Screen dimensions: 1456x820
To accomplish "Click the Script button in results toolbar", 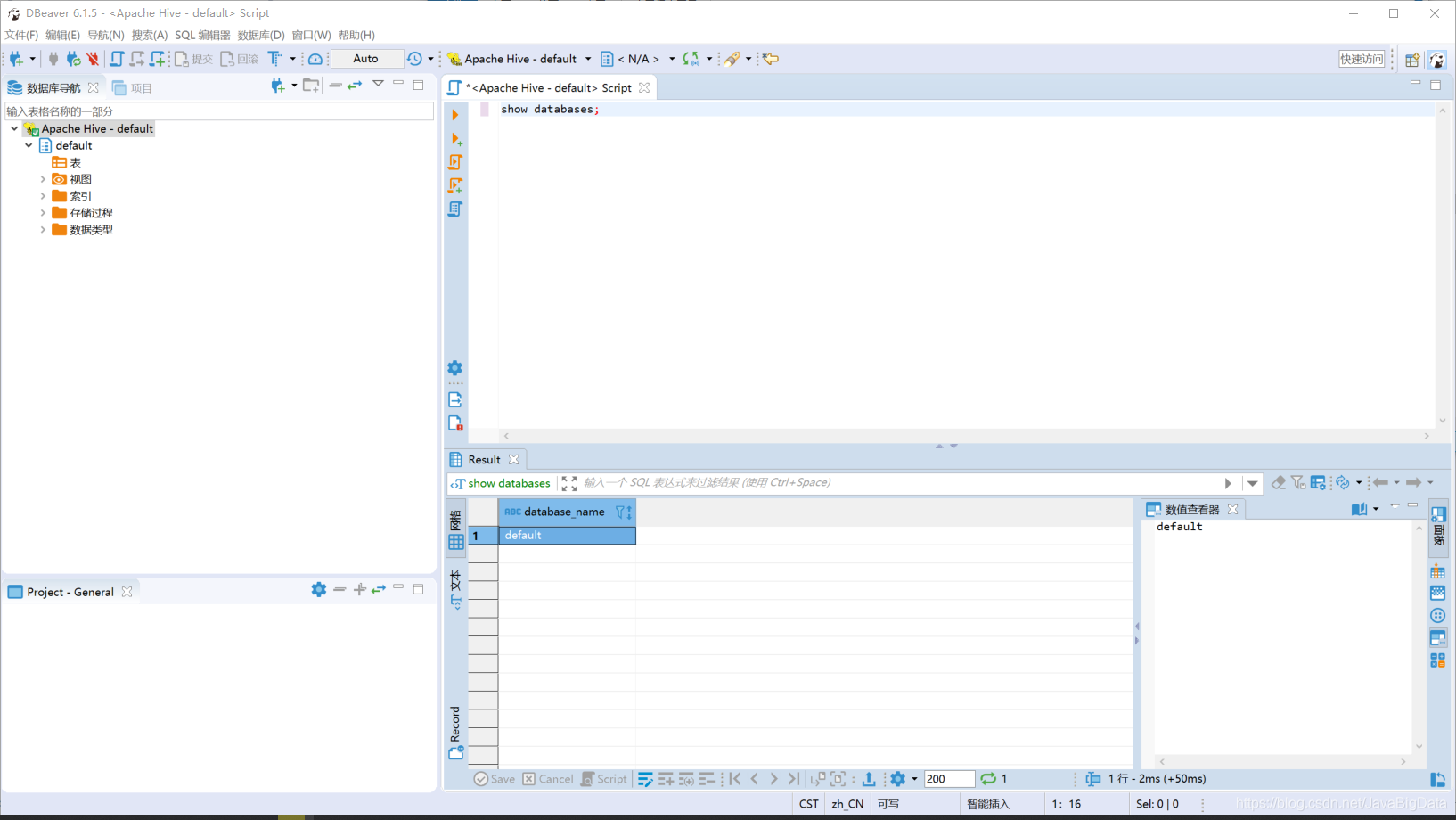I will [x=604, y=779].
